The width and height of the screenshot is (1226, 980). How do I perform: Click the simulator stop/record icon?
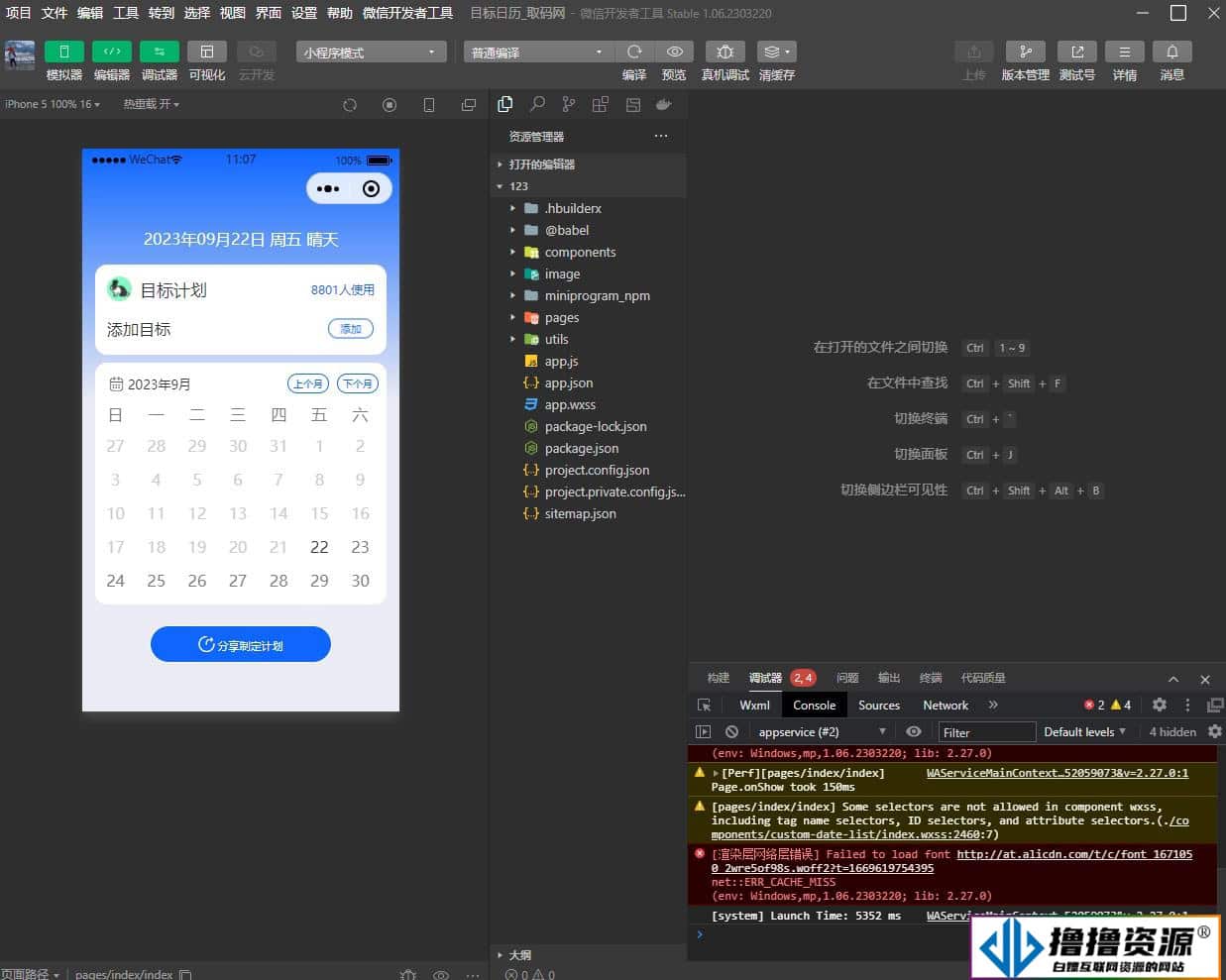click(390, 105)
